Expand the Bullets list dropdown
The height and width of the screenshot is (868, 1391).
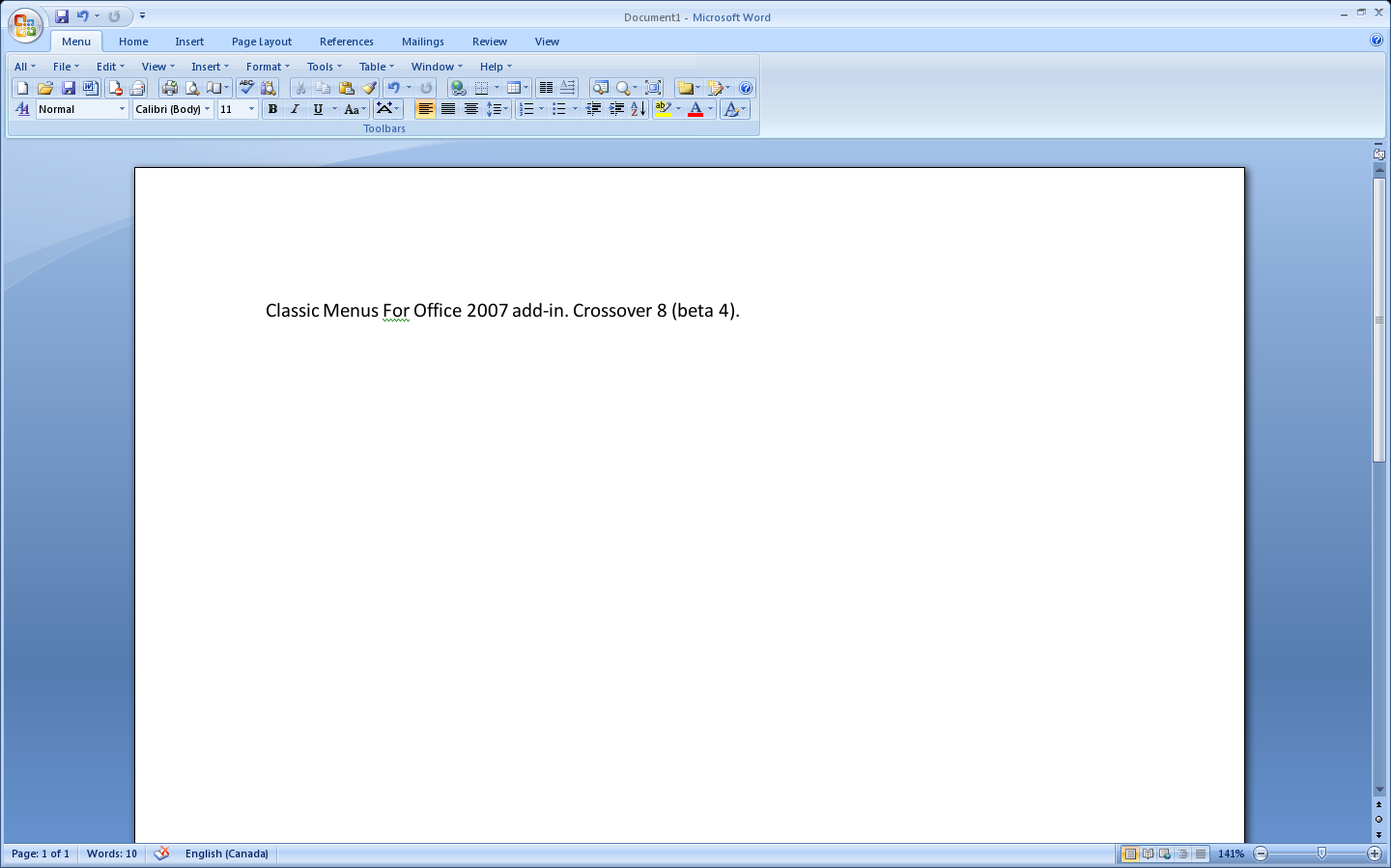[x=575, y=109]
